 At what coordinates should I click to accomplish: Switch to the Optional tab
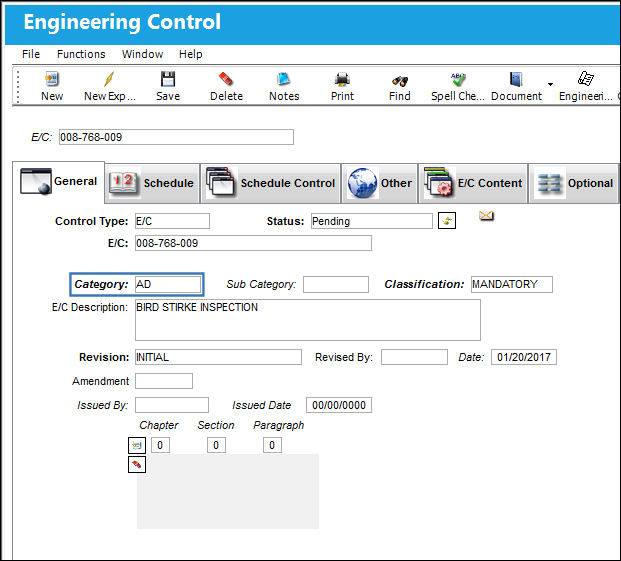pyautogui.click(x=574, y=183)
